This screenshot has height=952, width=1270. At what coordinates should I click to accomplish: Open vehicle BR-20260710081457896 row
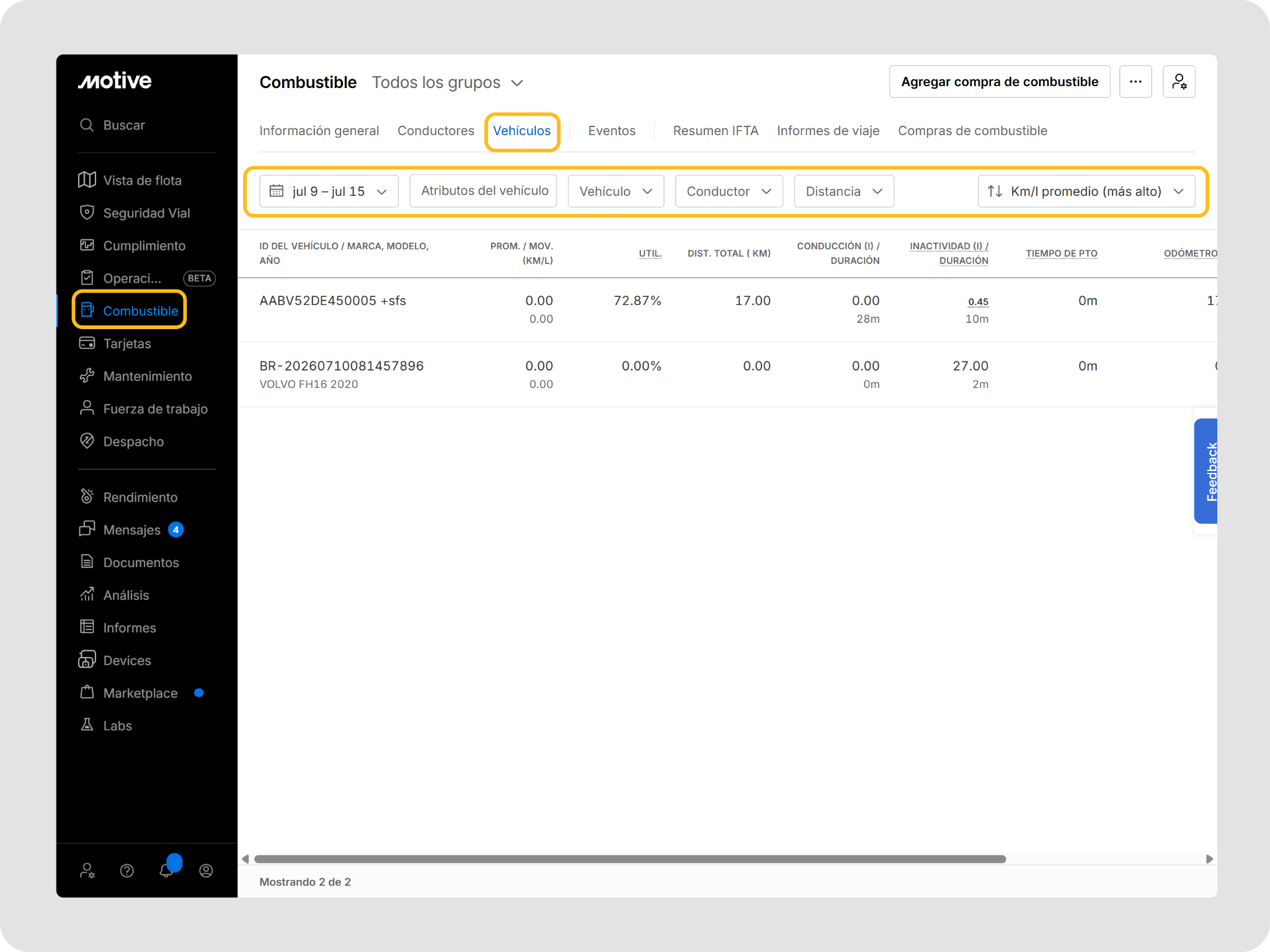(x=727, y=374)
